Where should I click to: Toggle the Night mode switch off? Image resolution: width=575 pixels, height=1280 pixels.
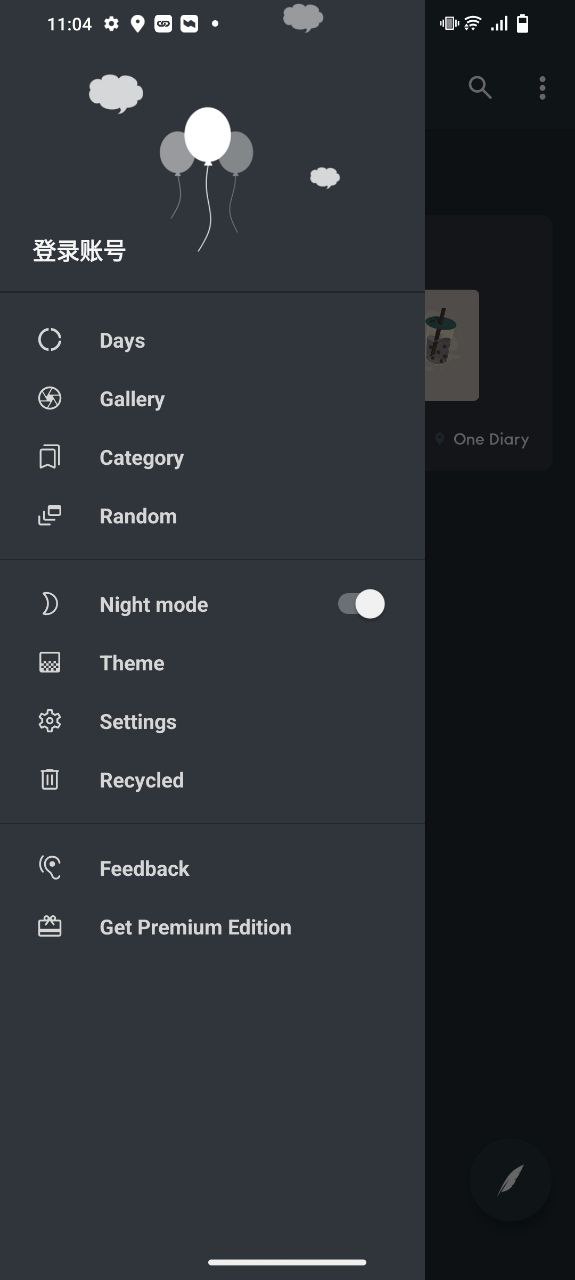coord(361,604)
